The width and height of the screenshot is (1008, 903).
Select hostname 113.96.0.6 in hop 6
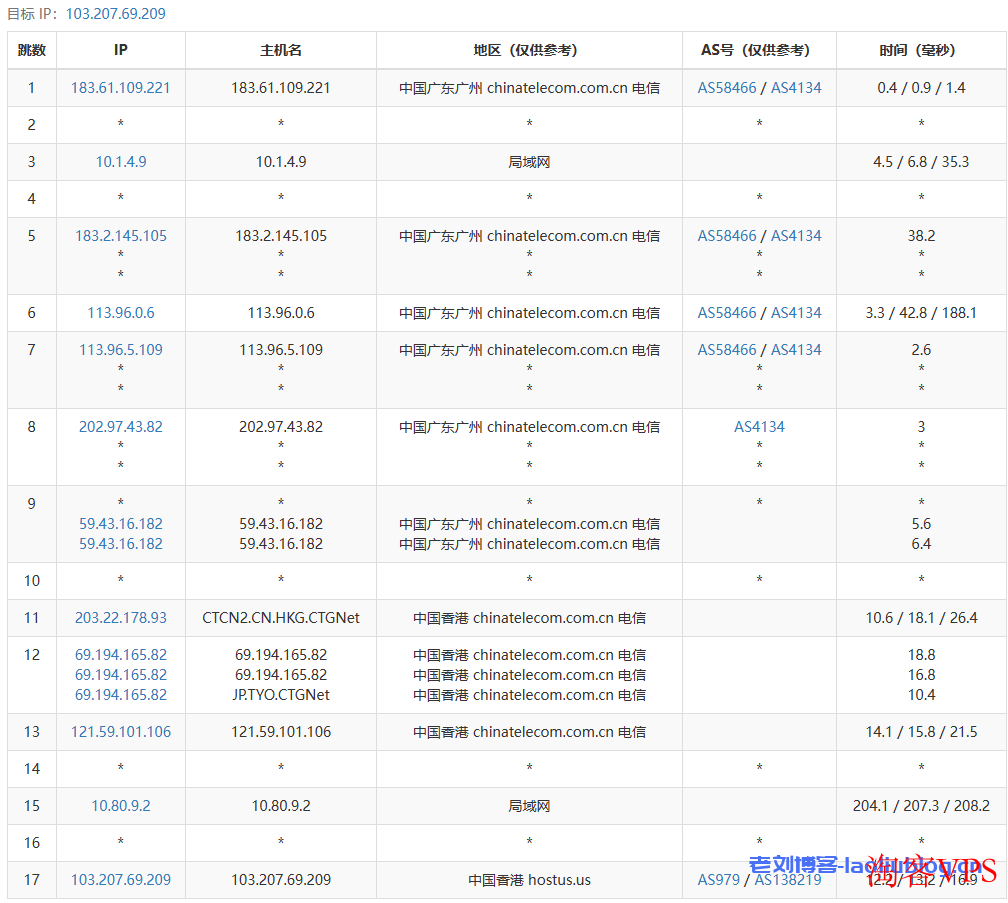[x=281, y=313]
